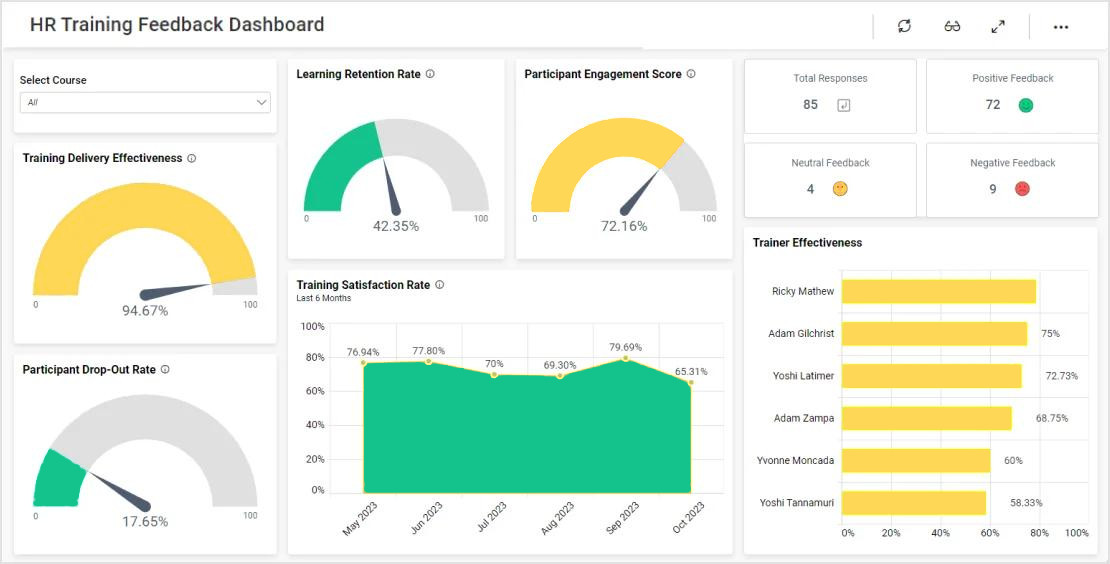Click the 75% label for Adam Gilchrist

(1051, 334)
